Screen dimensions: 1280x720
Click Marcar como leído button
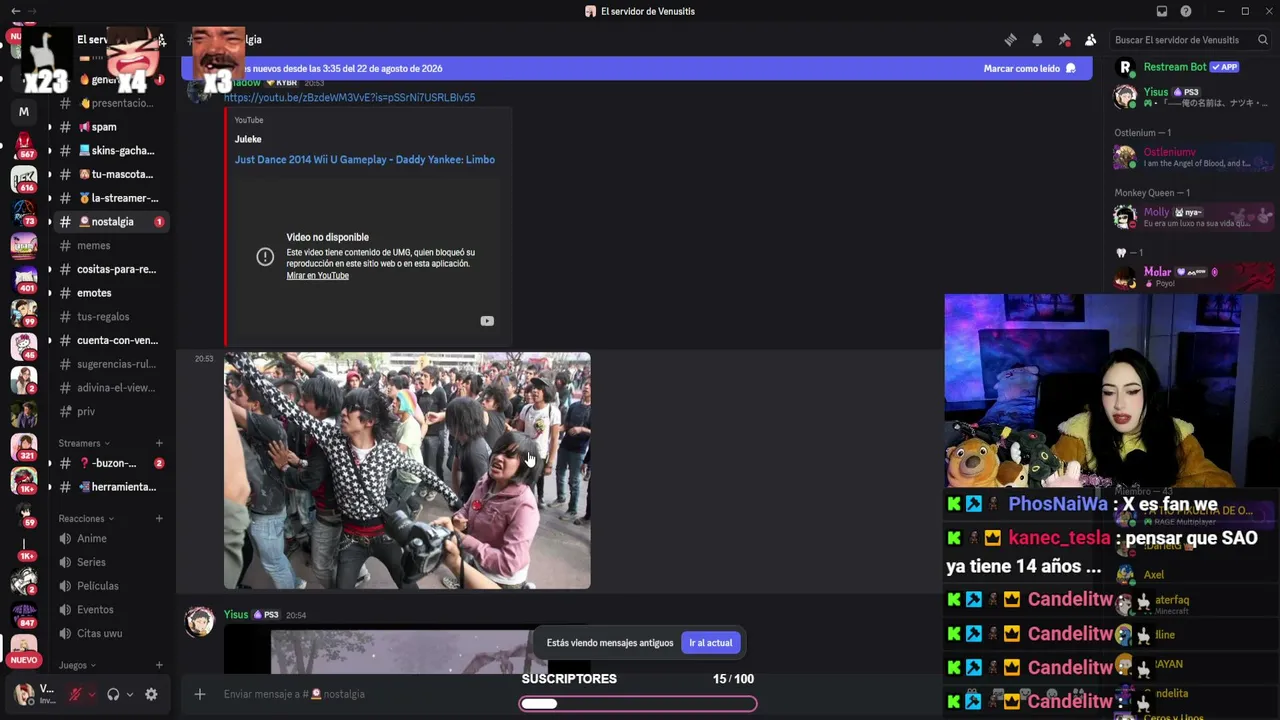(x=1029, y=68)
